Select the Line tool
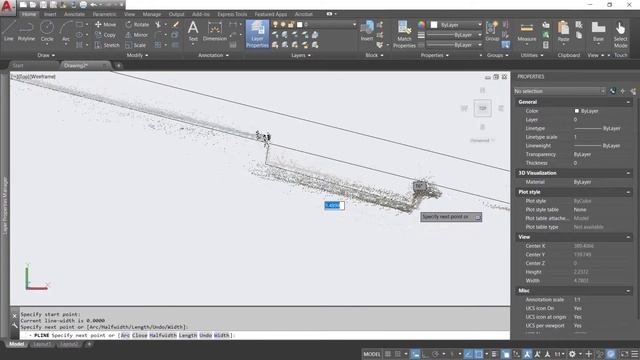 [9, 31]
